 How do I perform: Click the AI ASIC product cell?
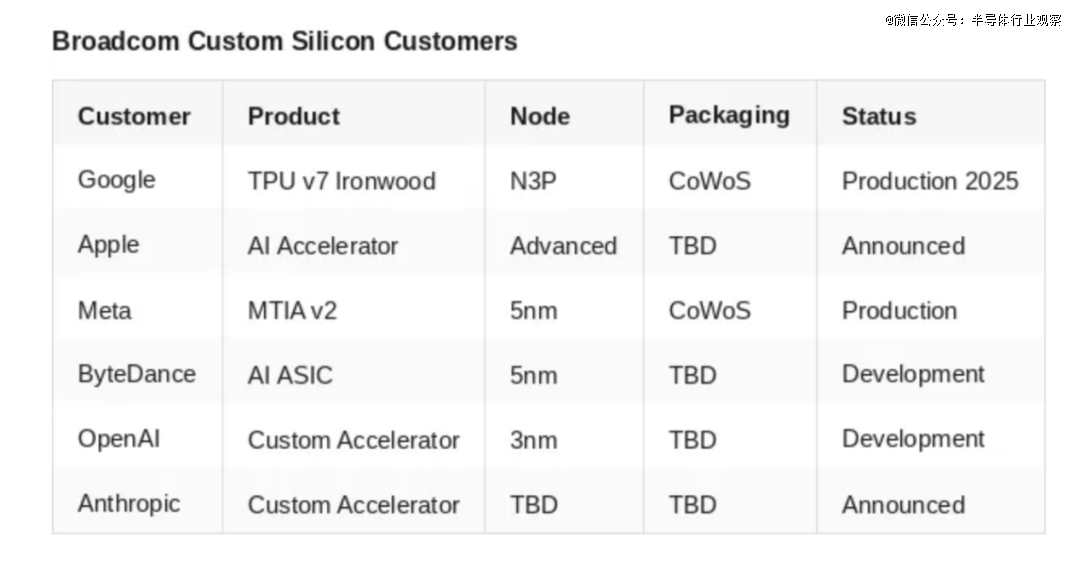pos(290,375)
